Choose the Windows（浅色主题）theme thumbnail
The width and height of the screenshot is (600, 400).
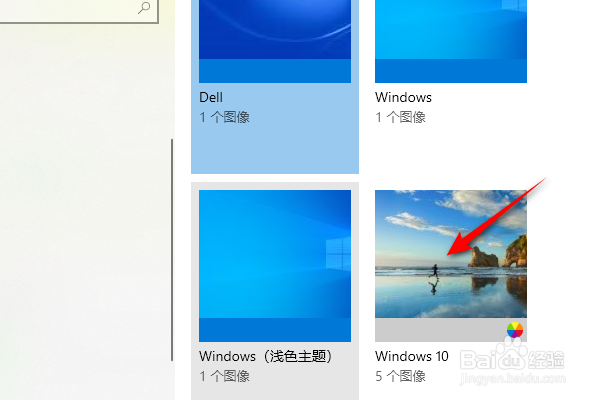point(275,266)
